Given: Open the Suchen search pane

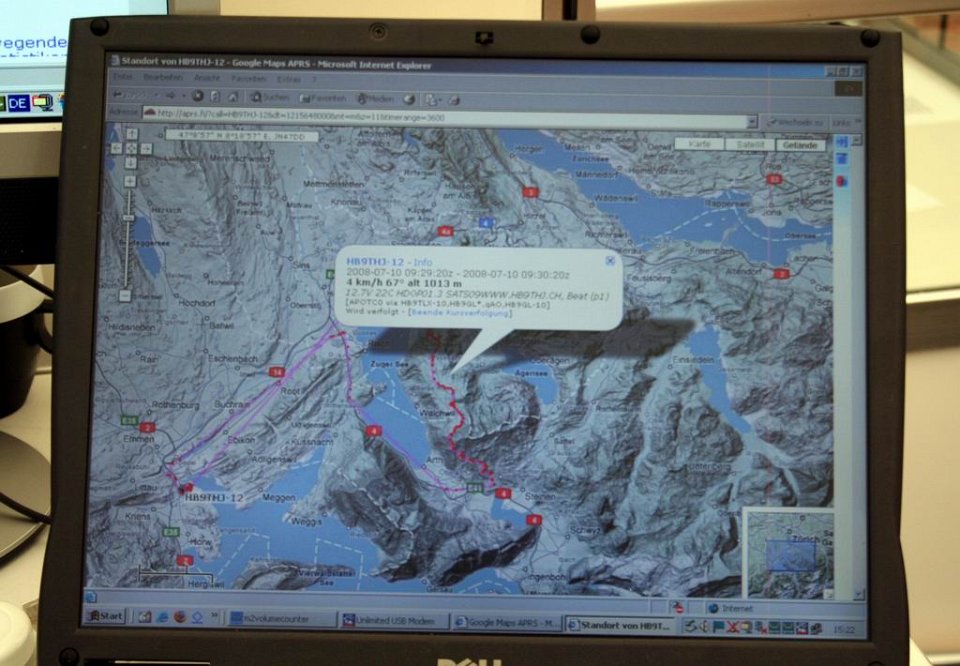Looking at the screenshot, I should pos(270,97).
